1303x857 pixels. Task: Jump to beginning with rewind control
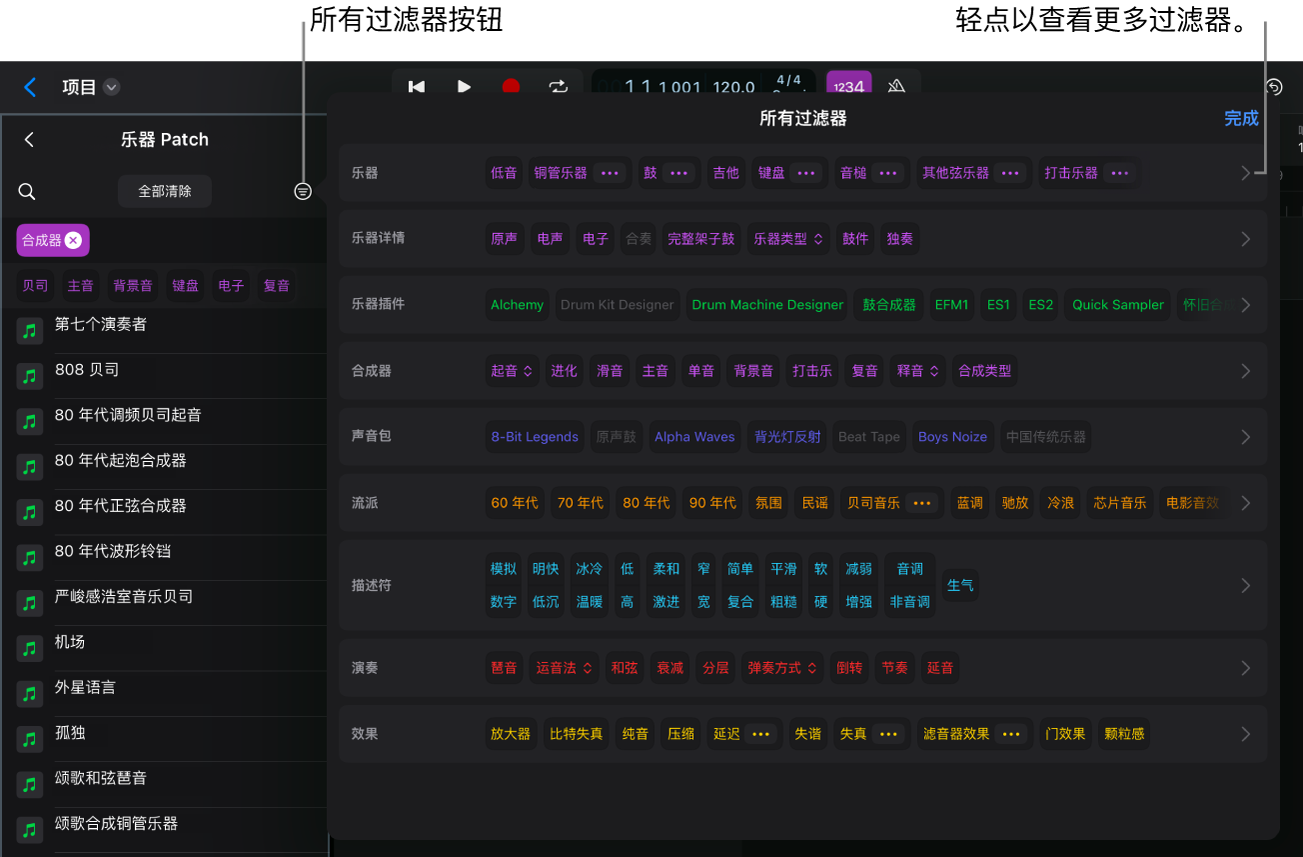coord(417,87)
